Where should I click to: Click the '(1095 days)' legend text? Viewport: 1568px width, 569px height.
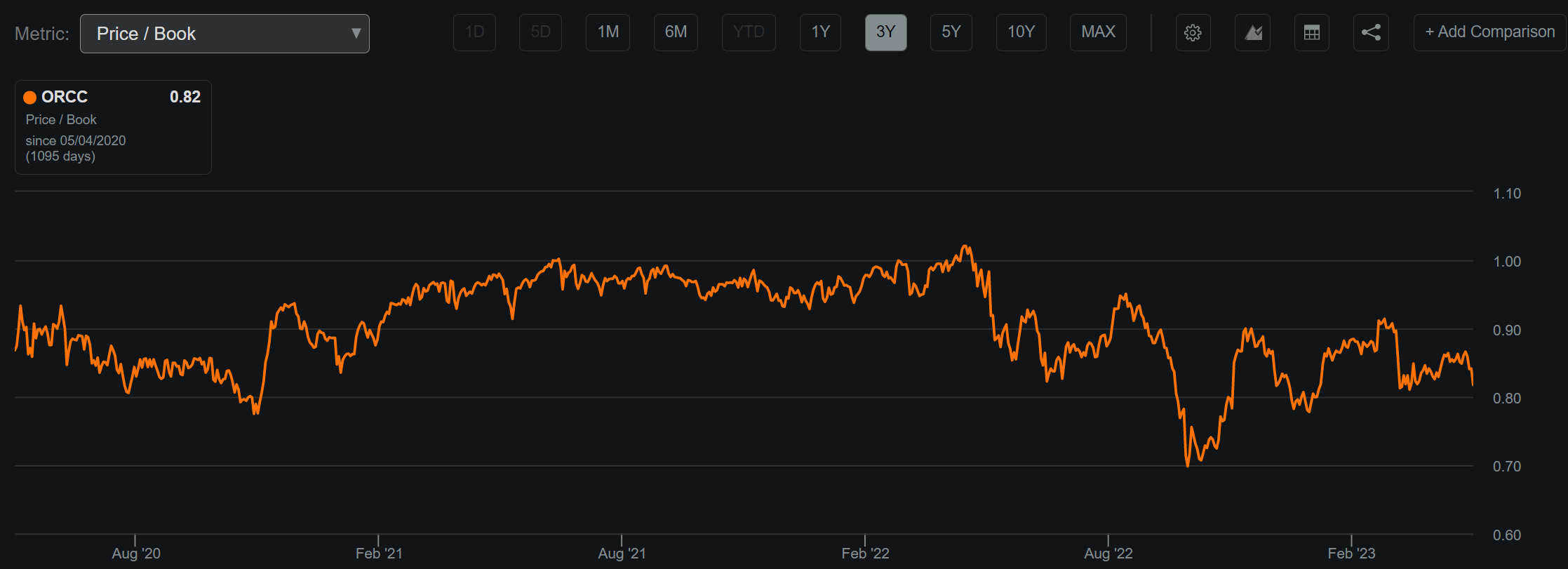pyautogui.click(x=60, y=156)
